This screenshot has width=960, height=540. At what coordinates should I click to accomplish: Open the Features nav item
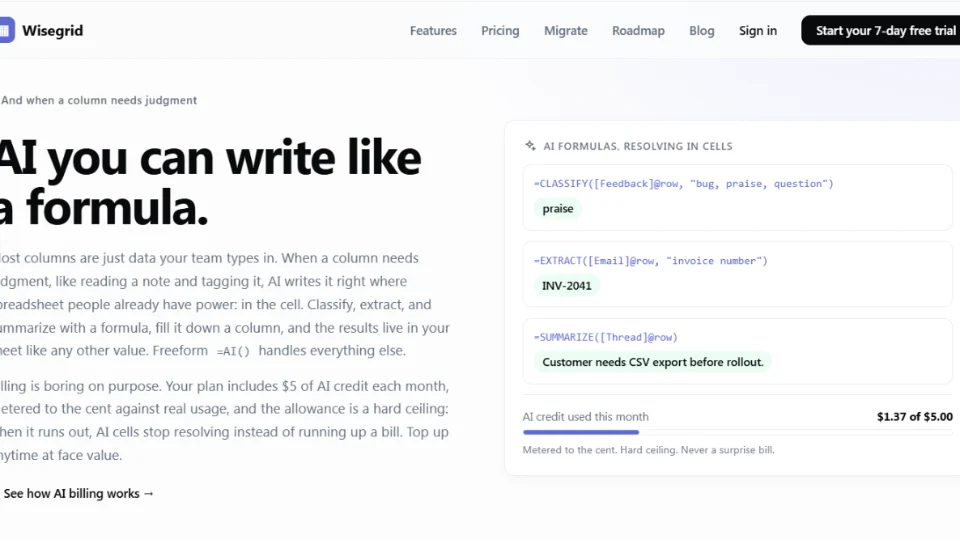[433, 31]
